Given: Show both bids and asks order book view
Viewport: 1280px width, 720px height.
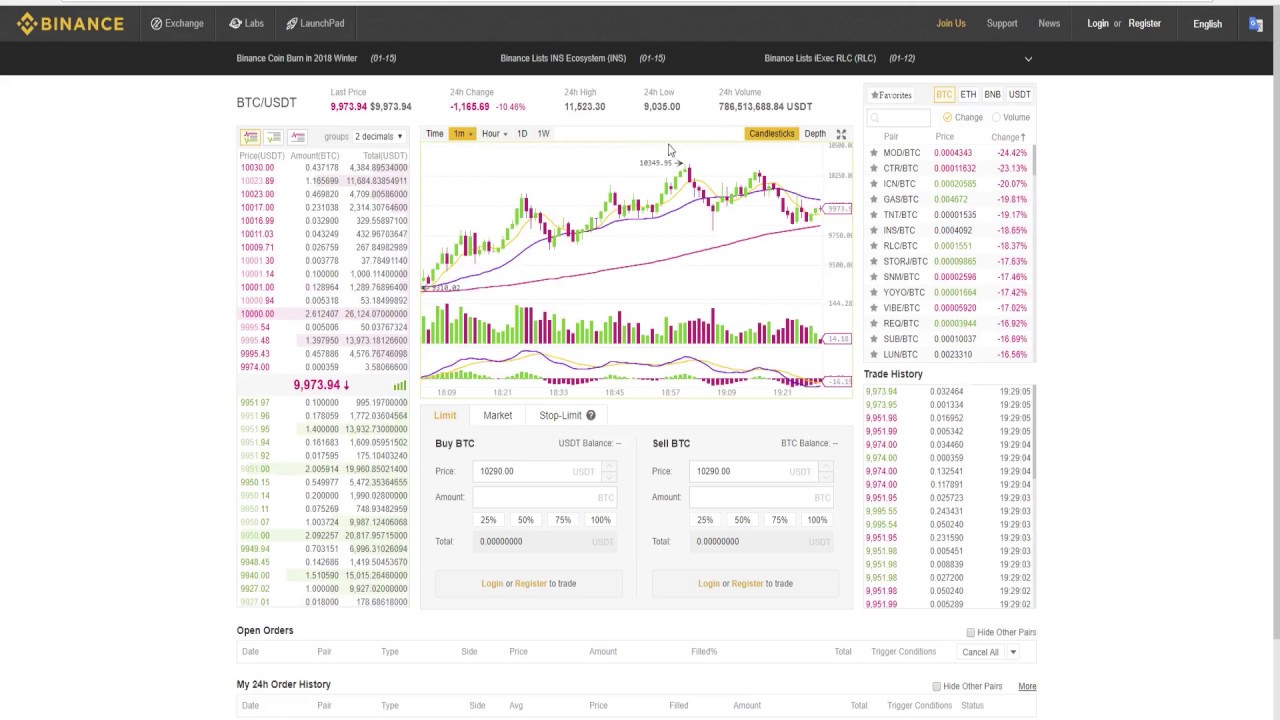Looking at the screenshot, I should pyautogui.click(x=250, y=136).
